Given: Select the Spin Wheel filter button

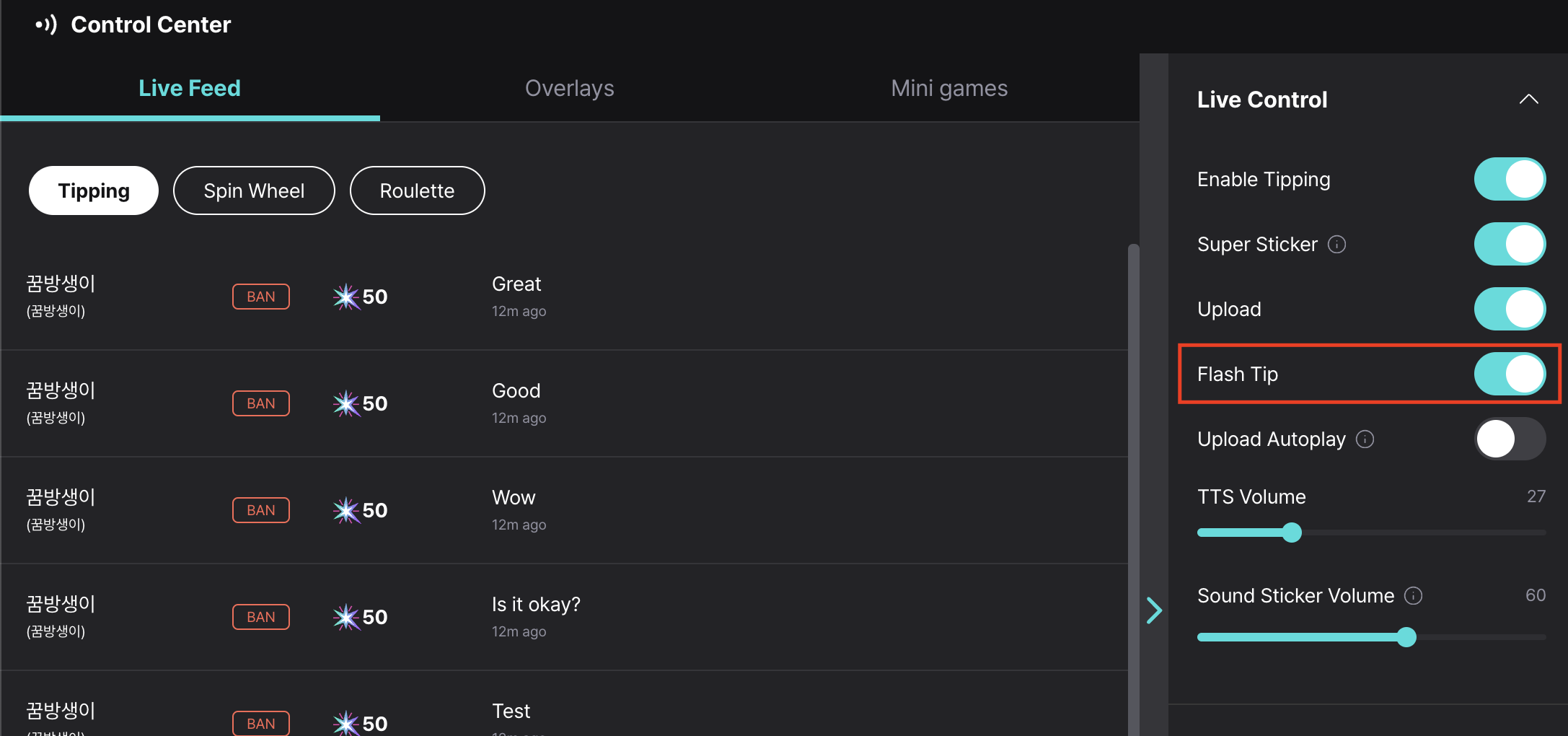Looking at the screenshot, I should pos(254,190).
